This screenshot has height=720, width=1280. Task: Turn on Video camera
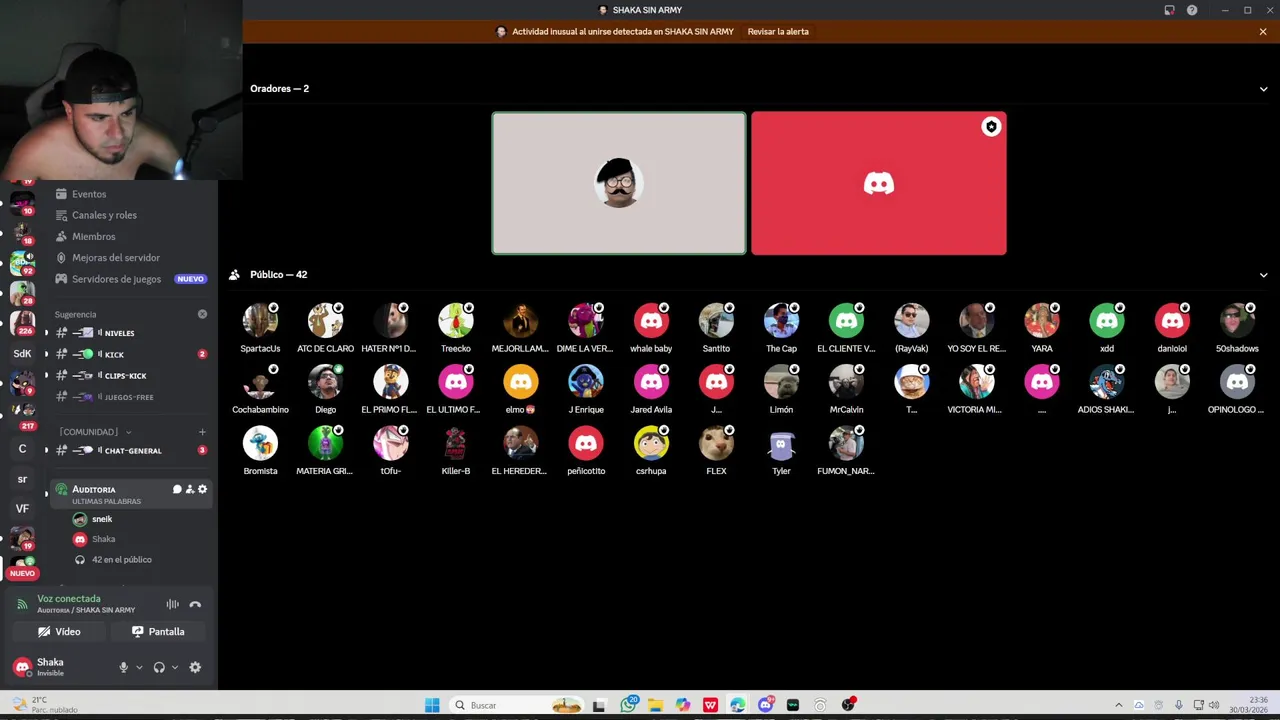point(59,632)
